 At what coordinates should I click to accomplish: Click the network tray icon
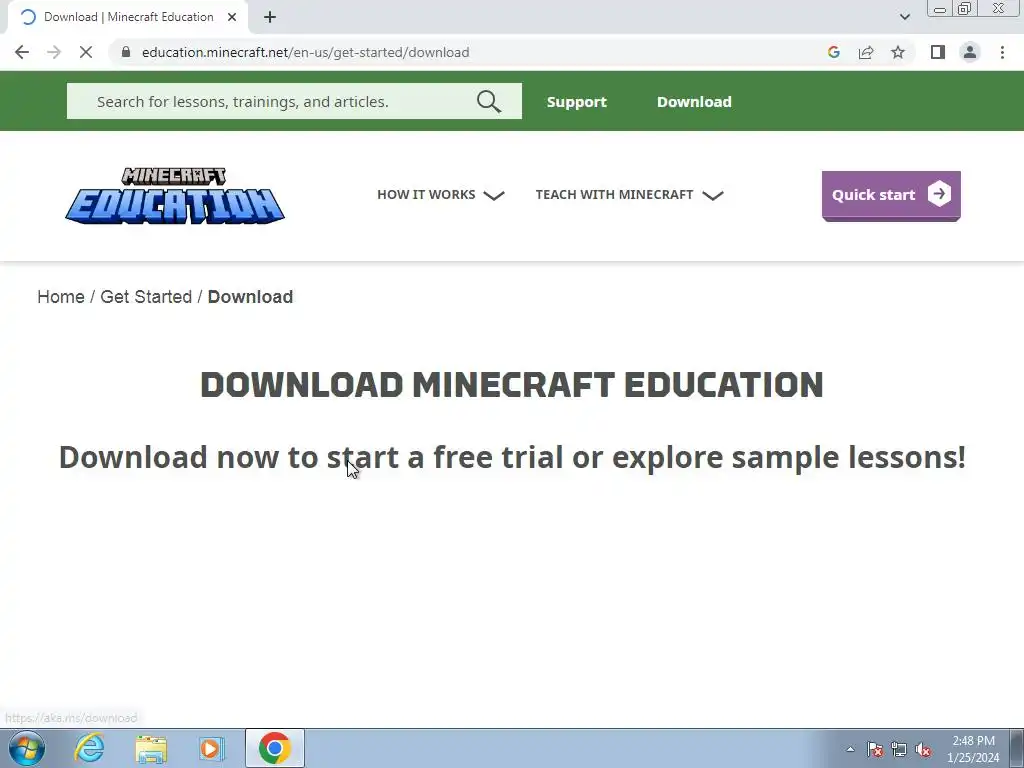tap(899, 749)
